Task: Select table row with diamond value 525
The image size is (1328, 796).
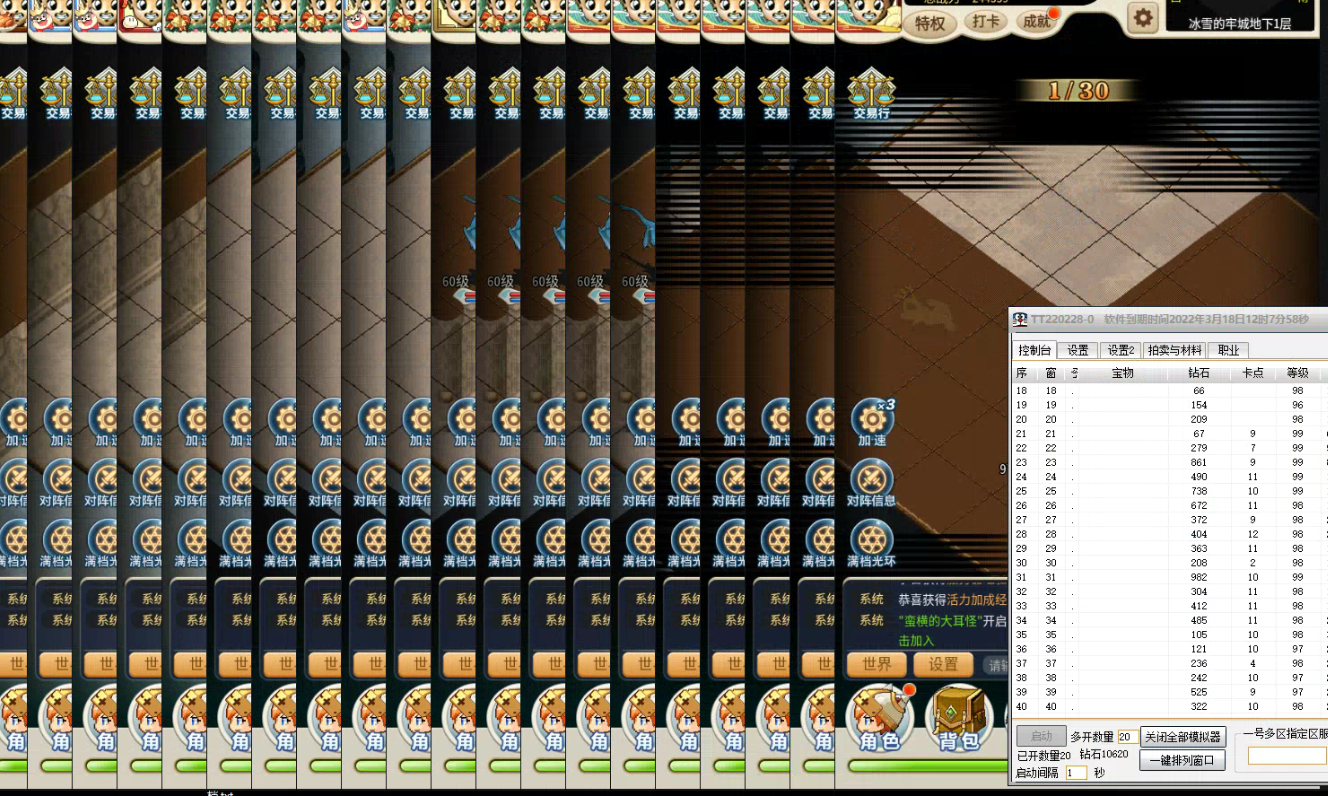Action: (x=1170, y=692)
